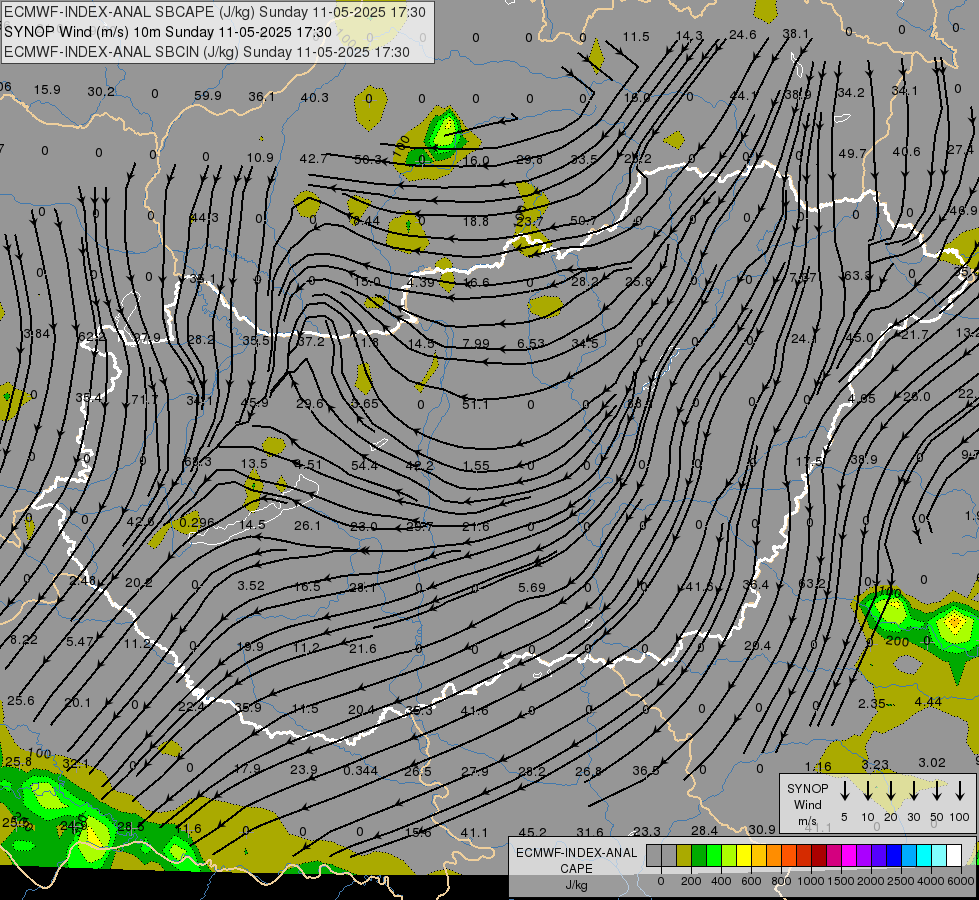Pick the amber swatch right of 600 tick
Viewport: 979px width, 900px height.
[759, 855]
